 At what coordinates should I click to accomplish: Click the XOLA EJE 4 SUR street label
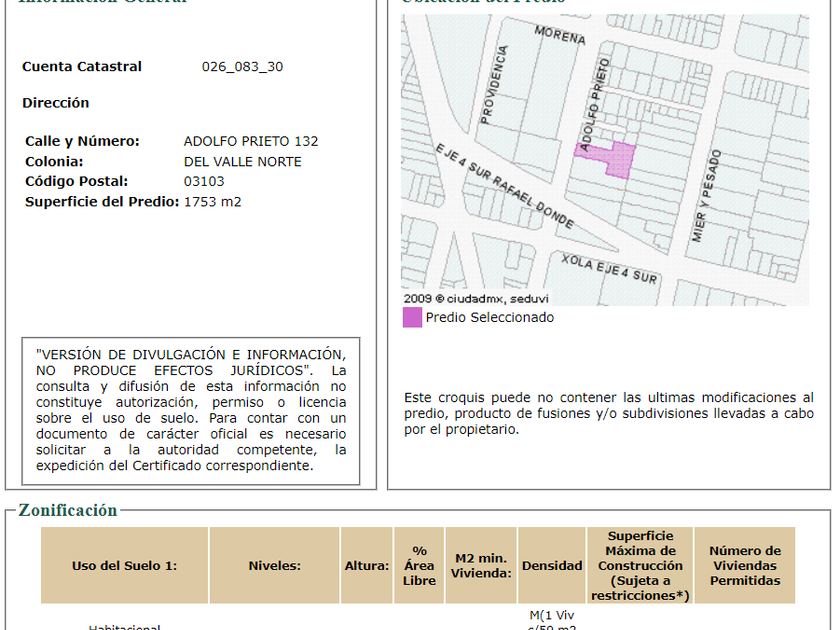(608, 268)
